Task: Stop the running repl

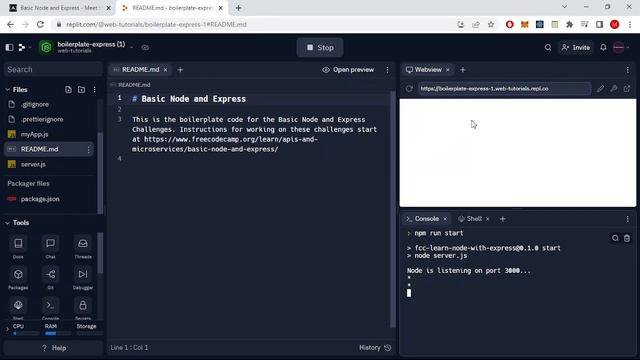Action: click(x=320, y=47)
